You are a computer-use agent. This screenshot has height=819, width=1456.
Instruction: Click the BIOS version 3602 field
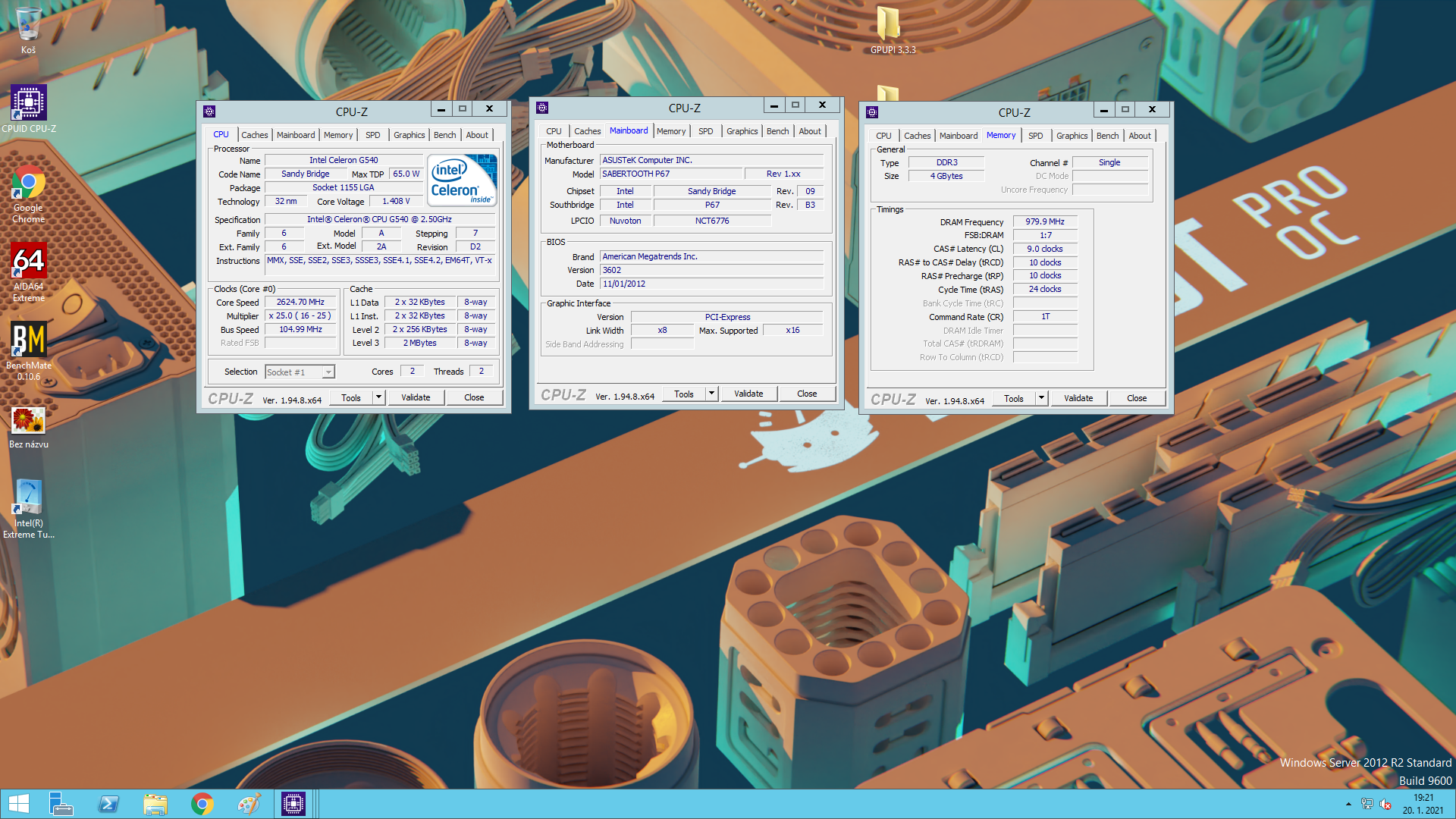pos(711,270)
